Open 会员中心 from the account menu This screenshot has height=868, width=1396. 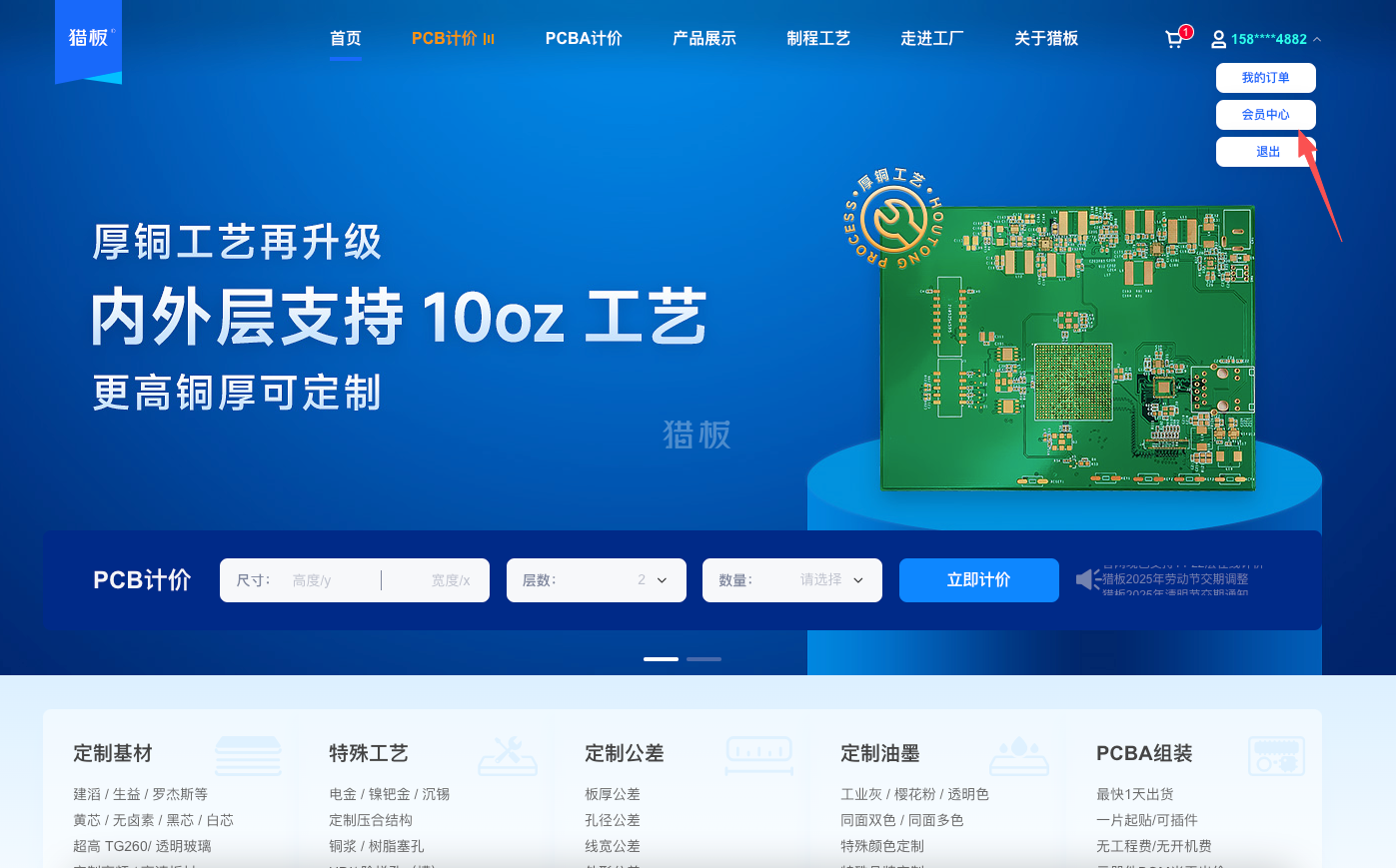(1265, 114)
